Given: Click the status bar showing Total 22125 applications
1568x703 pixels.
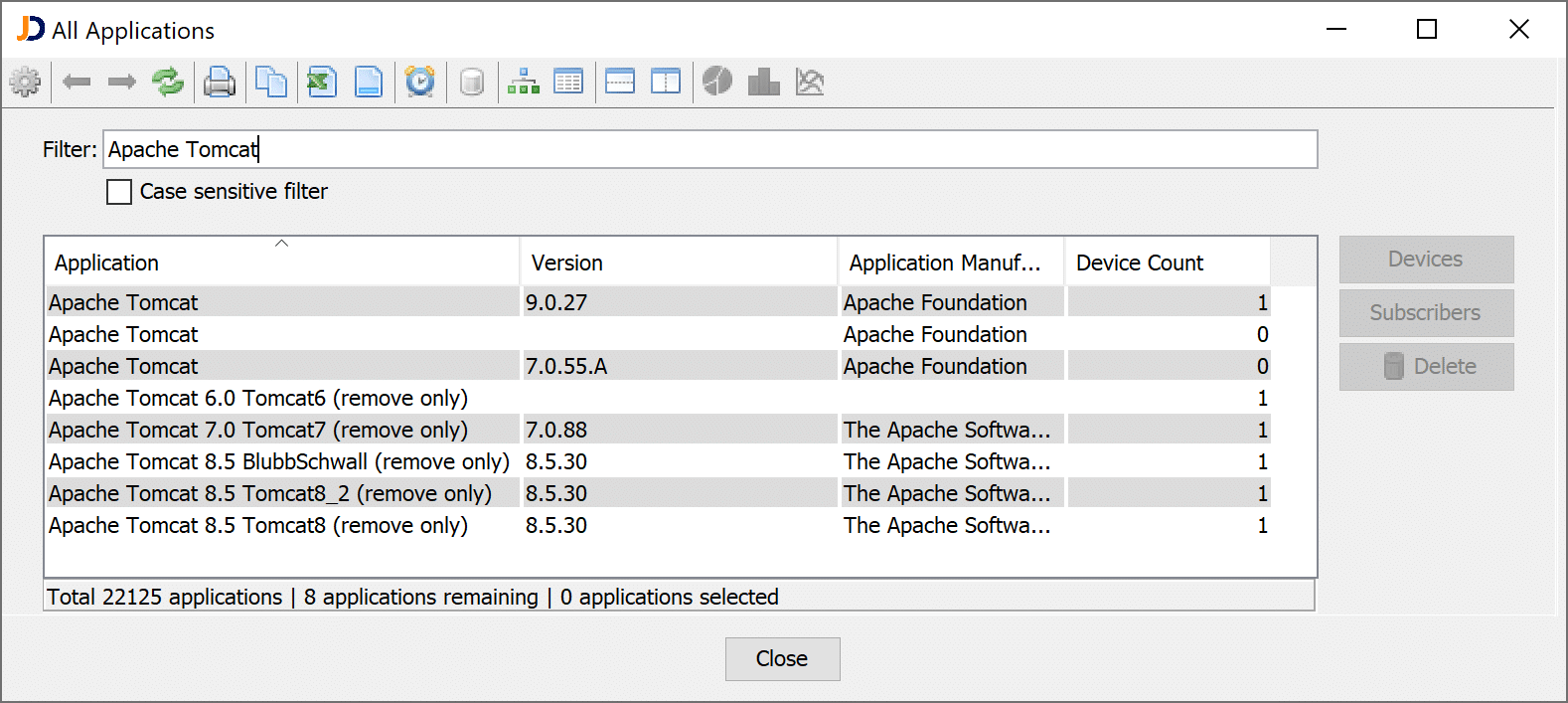Looking at the screenshot, I should click(x=680, y=597).
